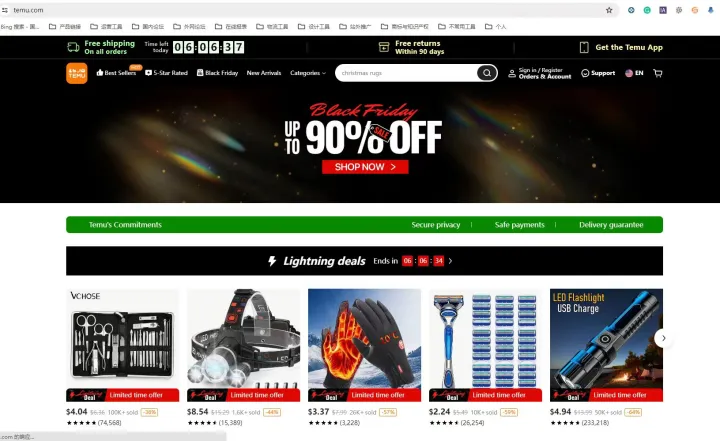Screen dimensions: 720x441
Task: Go to New Arrivals
Action: pyautogui.click(x=264, y=73)
